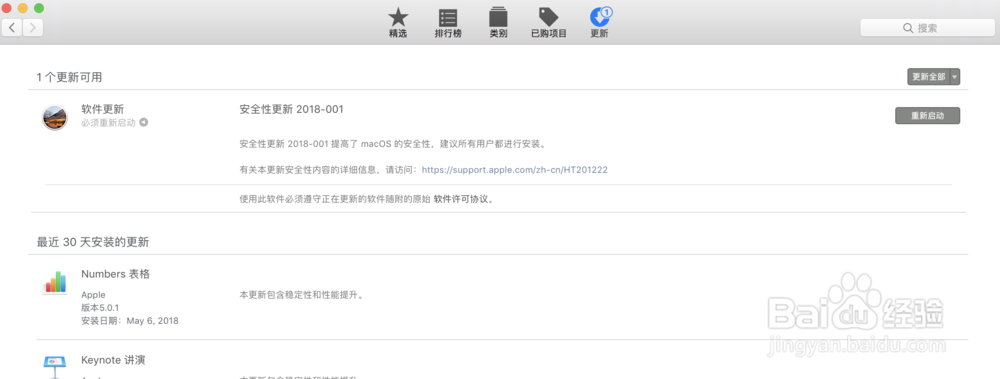Click the 更新全部 button
This screenshot has height=379, width=1000.
[929, 77]
